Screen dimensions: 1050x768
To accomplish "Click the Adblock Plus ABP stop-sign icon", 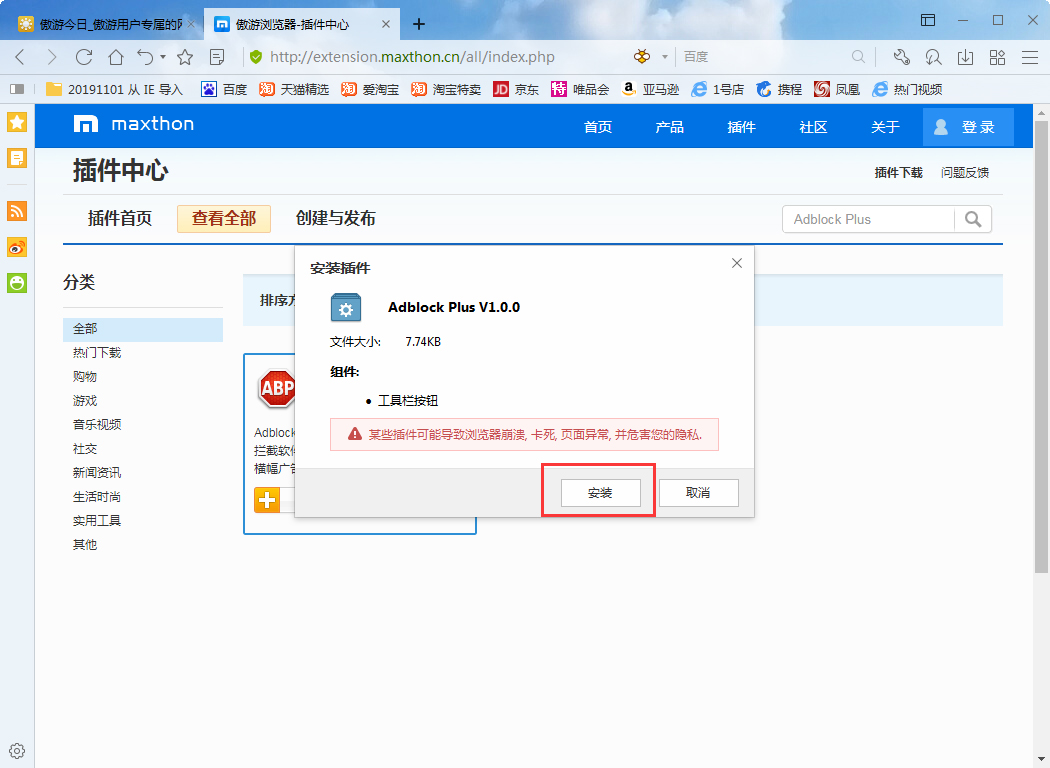I will [x=277, y=390].
